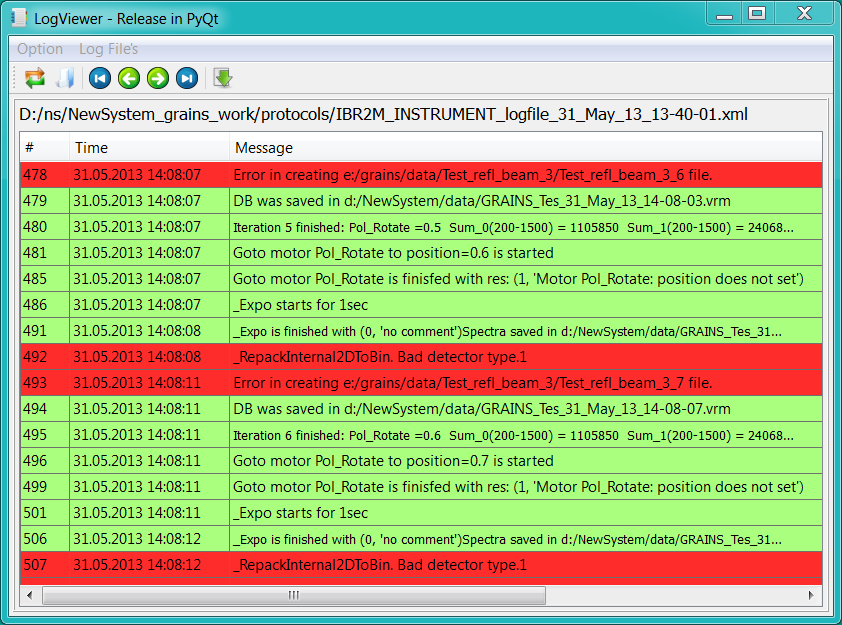Click the green download arrow icon
This screenshot has height=625, width=842.
point(222,78)
